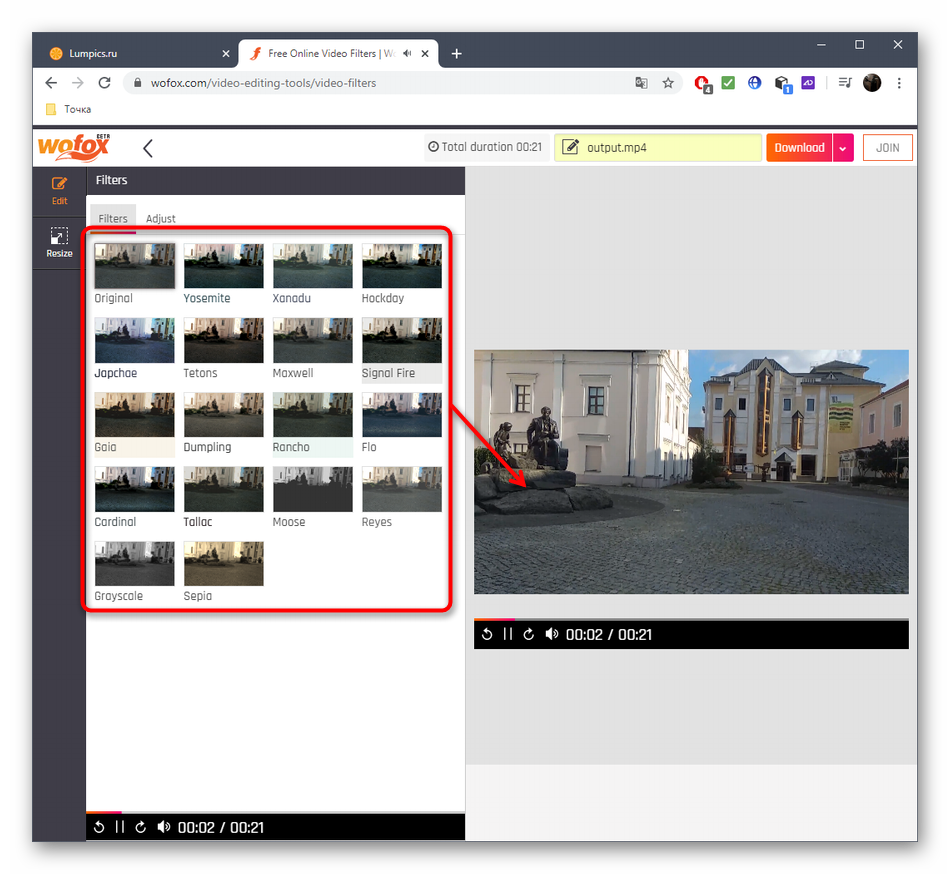Screen dimensions: 950x874
Task: Apply the Grayscale filter thumbnail
Action: tap(134, 564)
